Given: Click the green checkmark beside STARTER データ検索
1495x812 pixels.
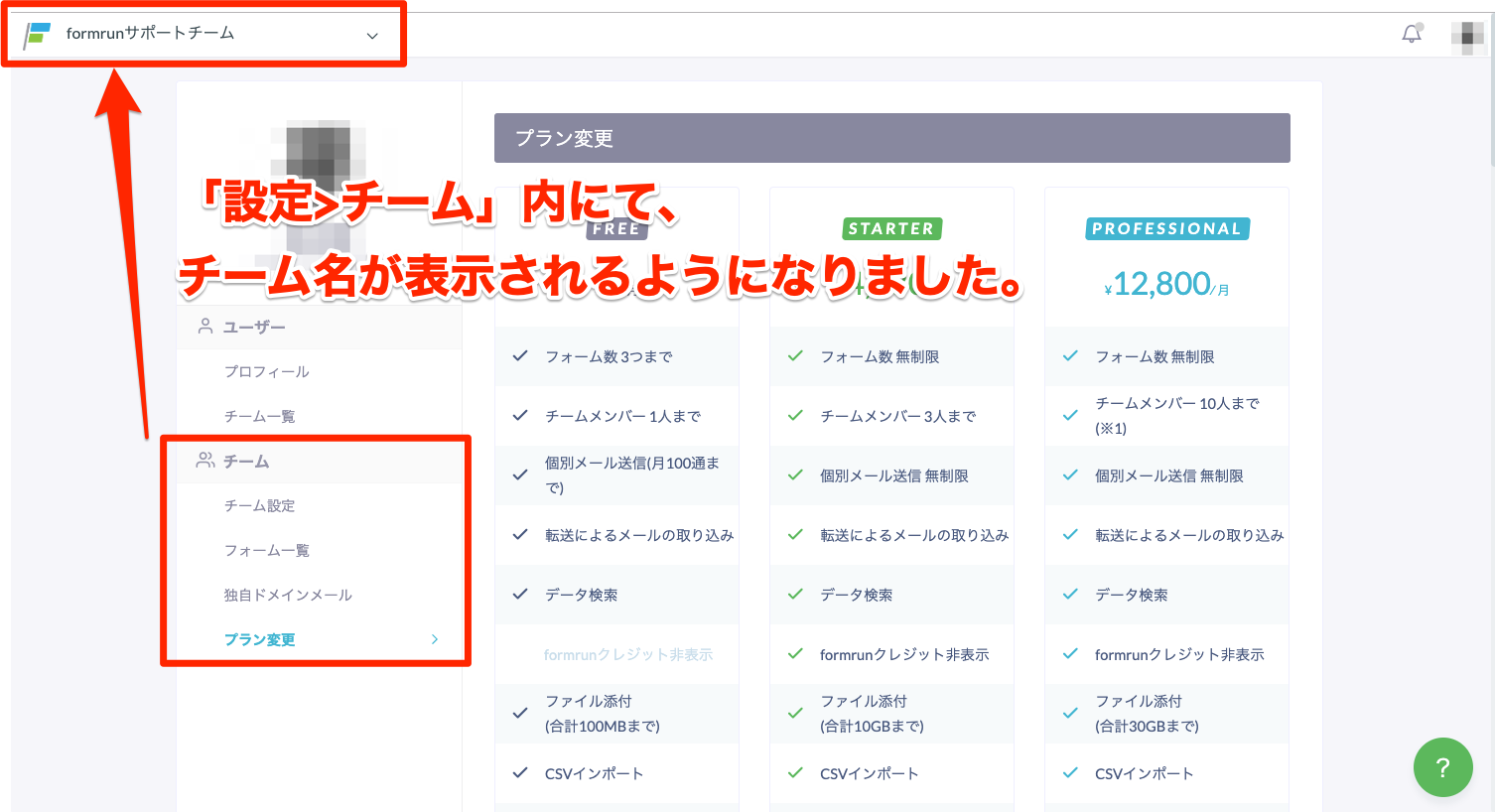Looking at the screenshot, I should coord(794,594).
